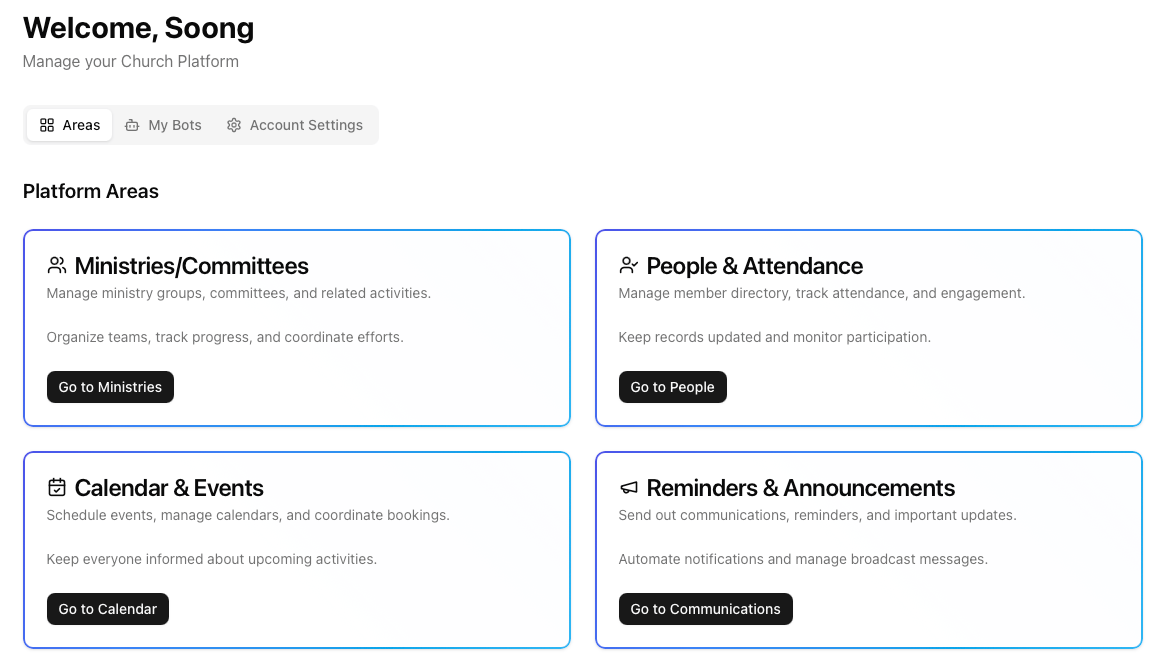1171x668 pixels.
Task: Click the Go to People button
Action: coord(673,387)
